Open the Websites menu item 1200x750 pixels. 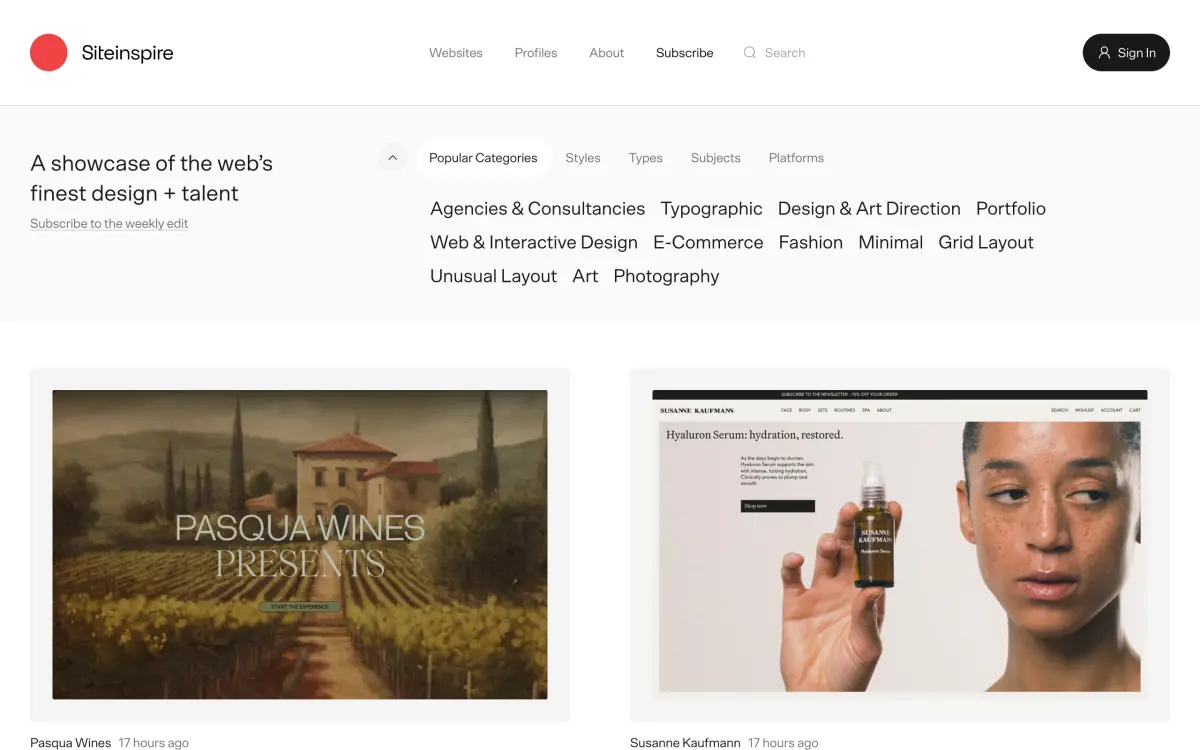pyautogui.click(x=456, y=53)
